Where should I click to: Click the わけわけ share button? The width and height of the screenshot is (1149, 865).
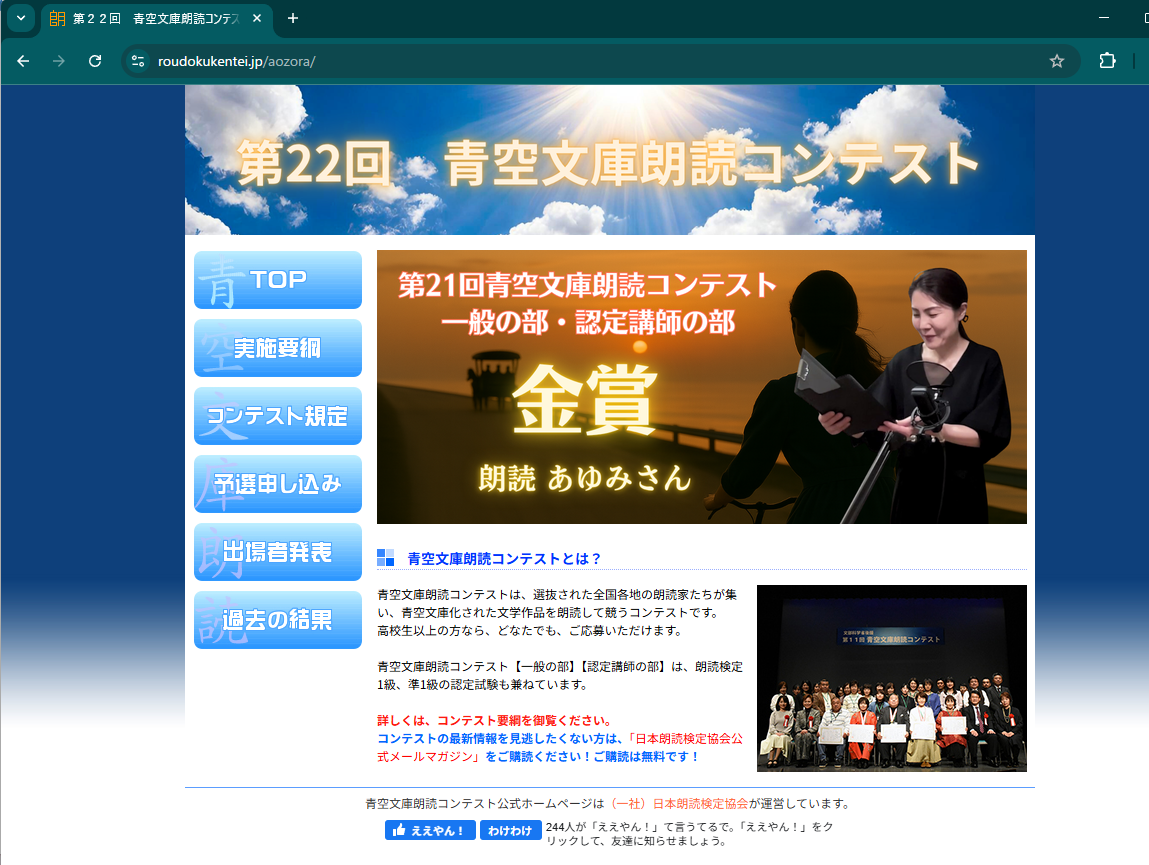coord(511,830)
